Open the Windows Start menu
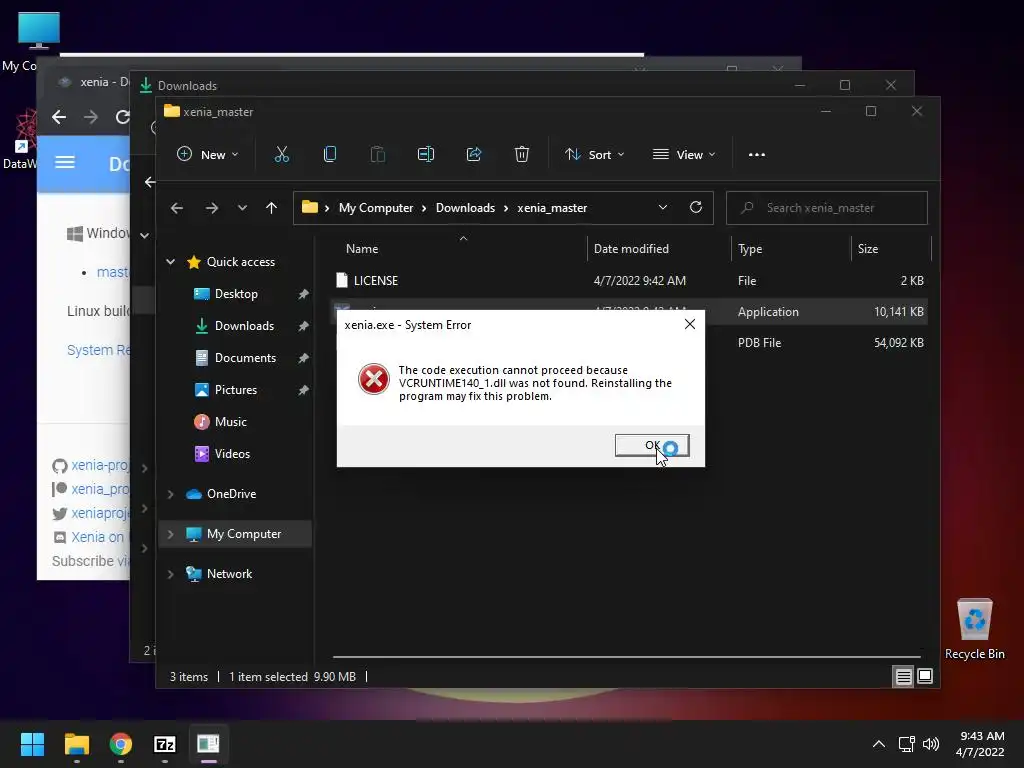Image resolution: width=1024 pixels, height=768 pixels. click(32, 744)
